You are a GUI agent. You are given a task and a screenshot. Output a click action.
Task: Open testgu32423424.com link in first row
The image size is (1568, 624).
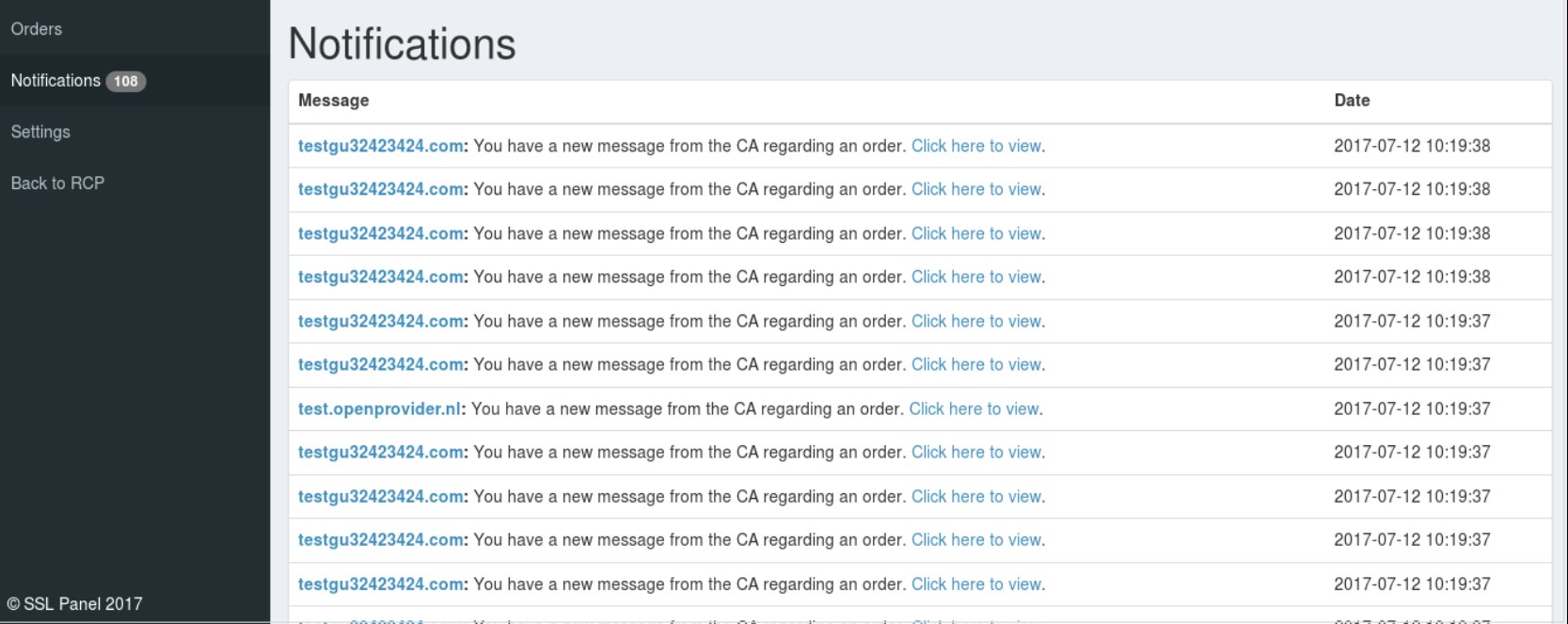pyautogui.click(x=381, y=146)
